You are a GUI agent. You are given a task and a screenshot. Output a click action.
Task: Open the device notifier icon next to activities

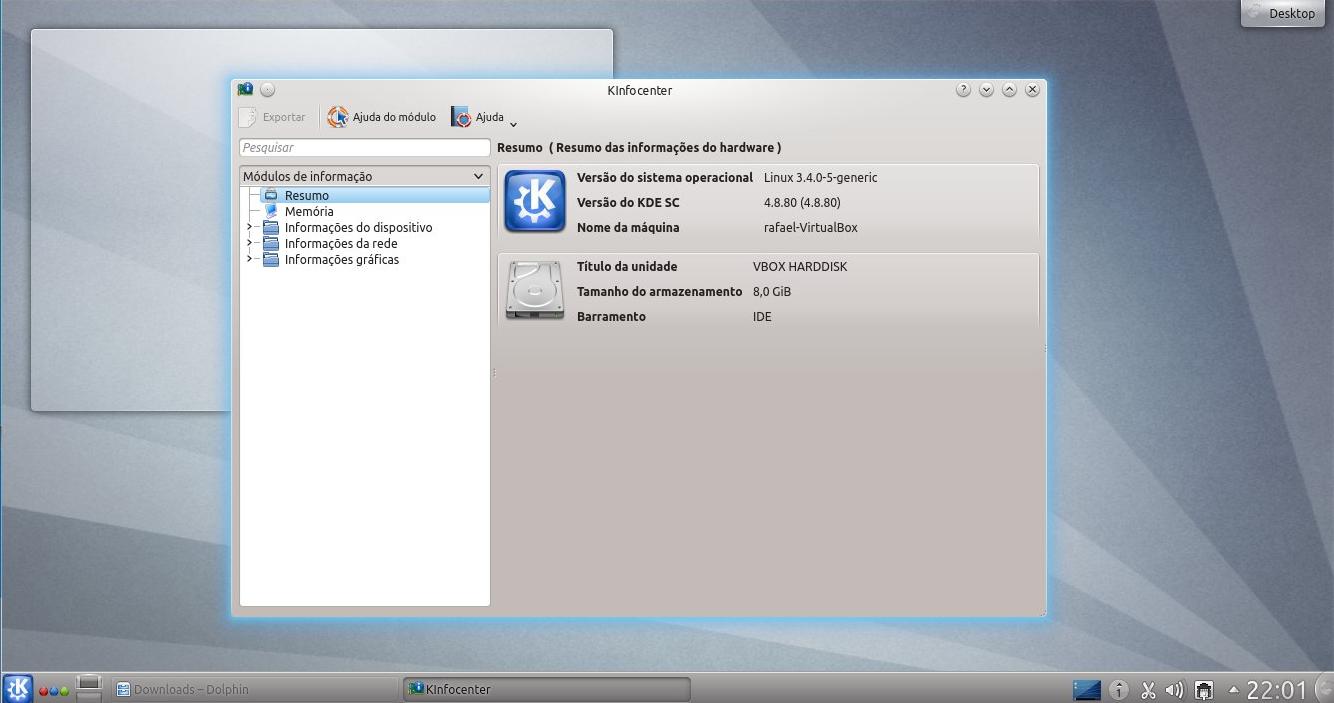[x=89, y=688]
